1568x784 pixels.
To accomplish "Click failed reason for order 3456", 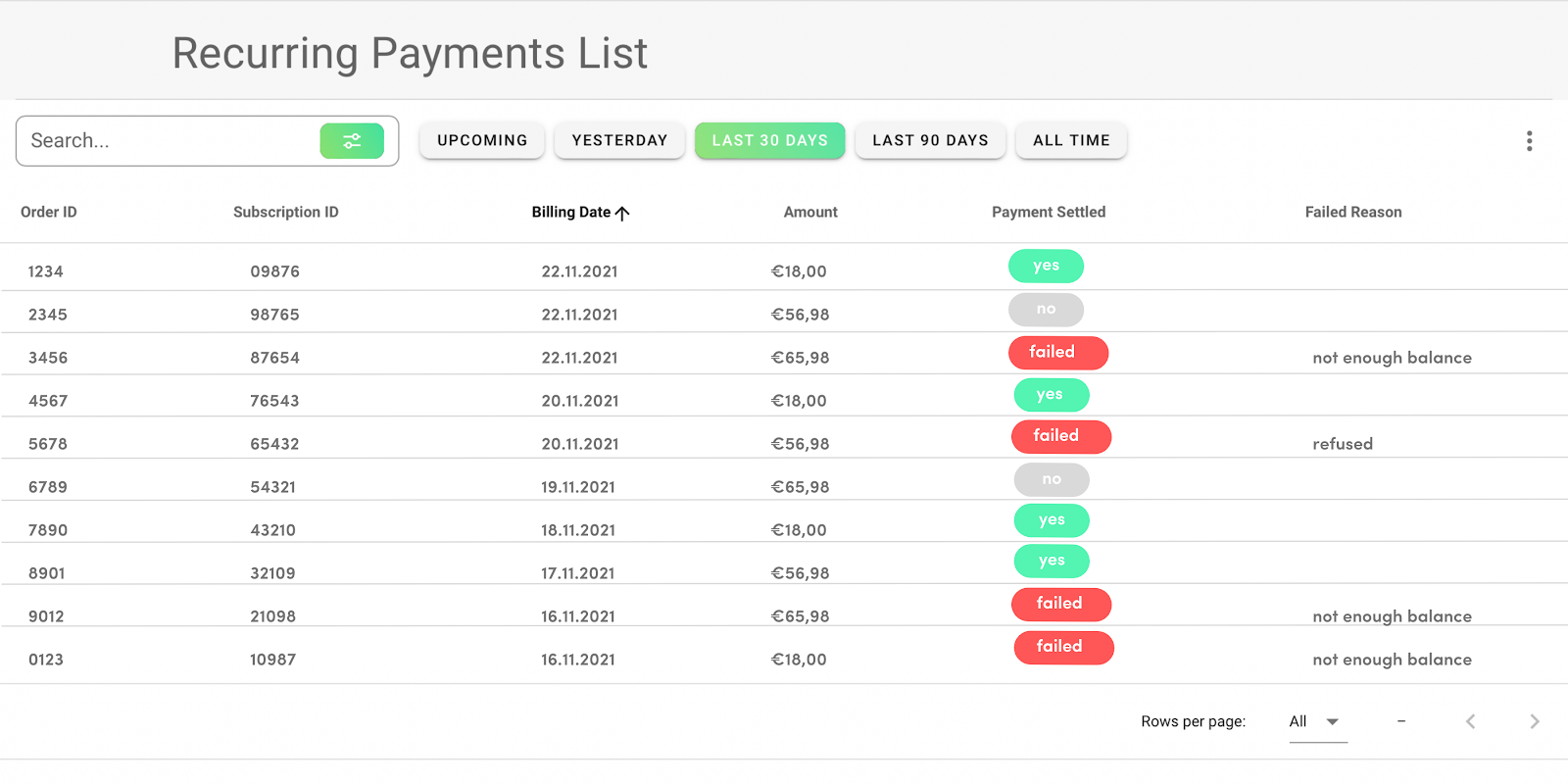I will 1392,358.
